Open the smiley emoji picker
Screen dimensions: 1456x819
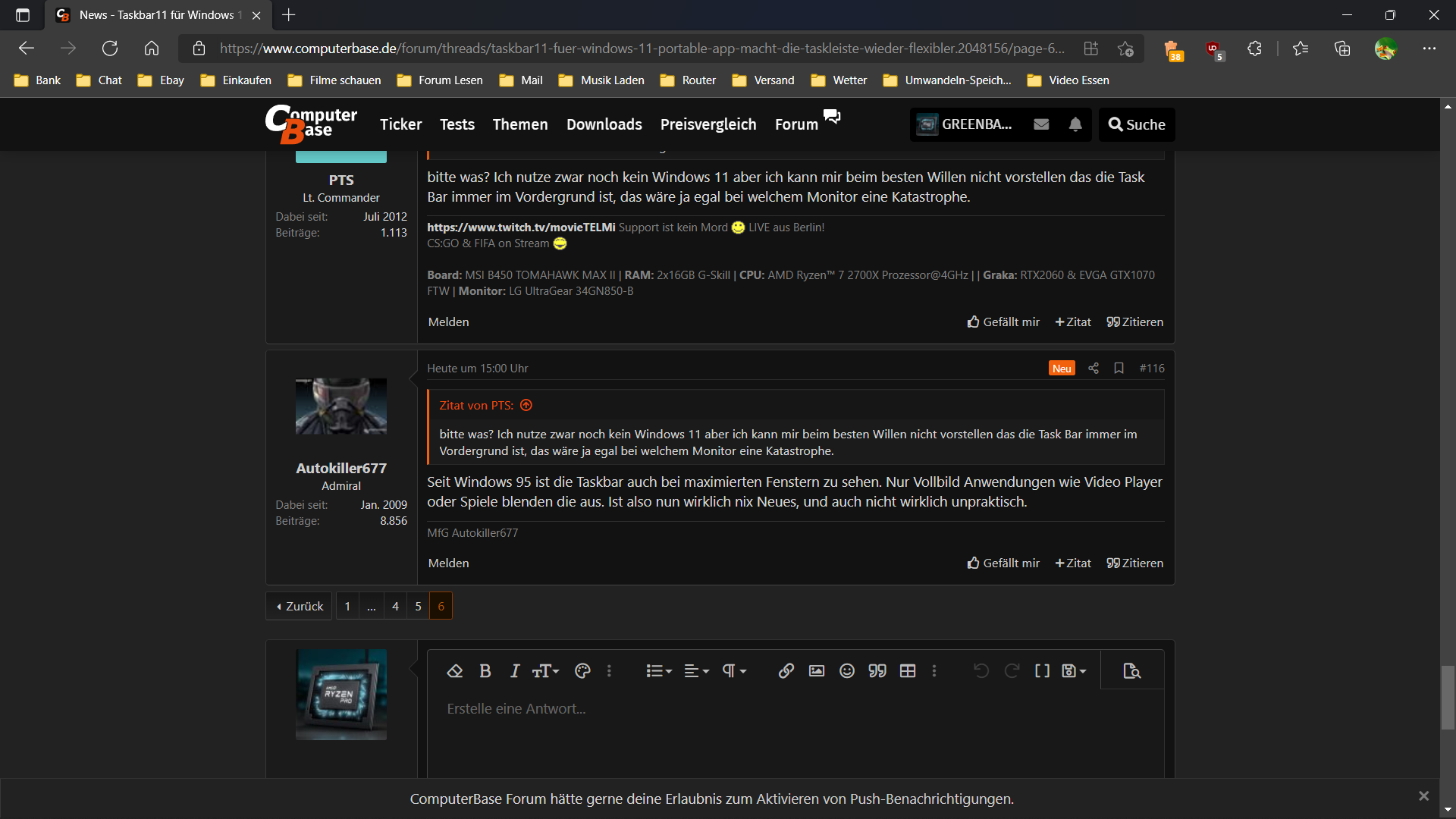coord(847,671)
